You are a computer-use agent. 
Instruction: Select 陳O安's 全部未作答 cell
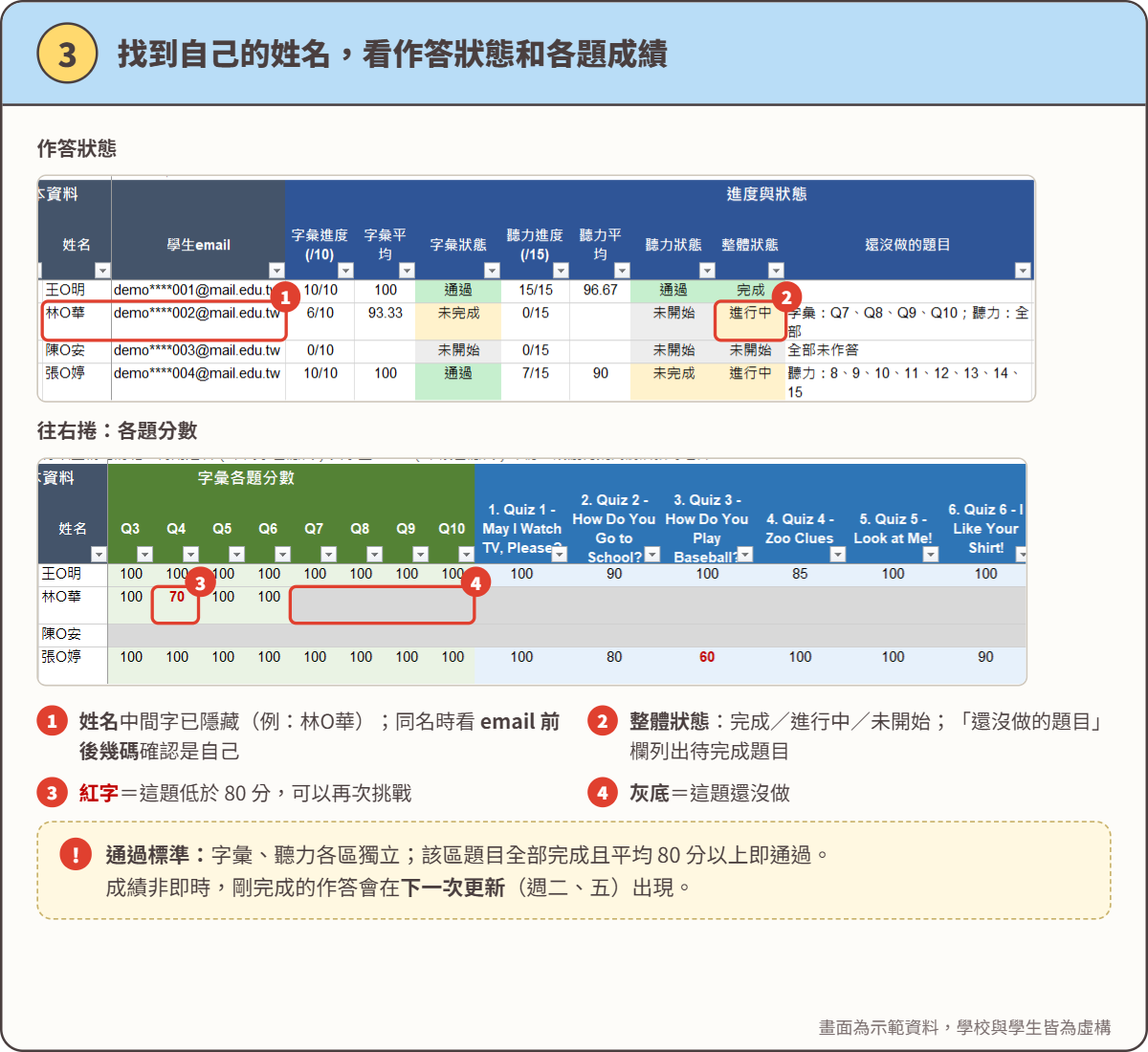pyautogui.click(x=910, y=350)
